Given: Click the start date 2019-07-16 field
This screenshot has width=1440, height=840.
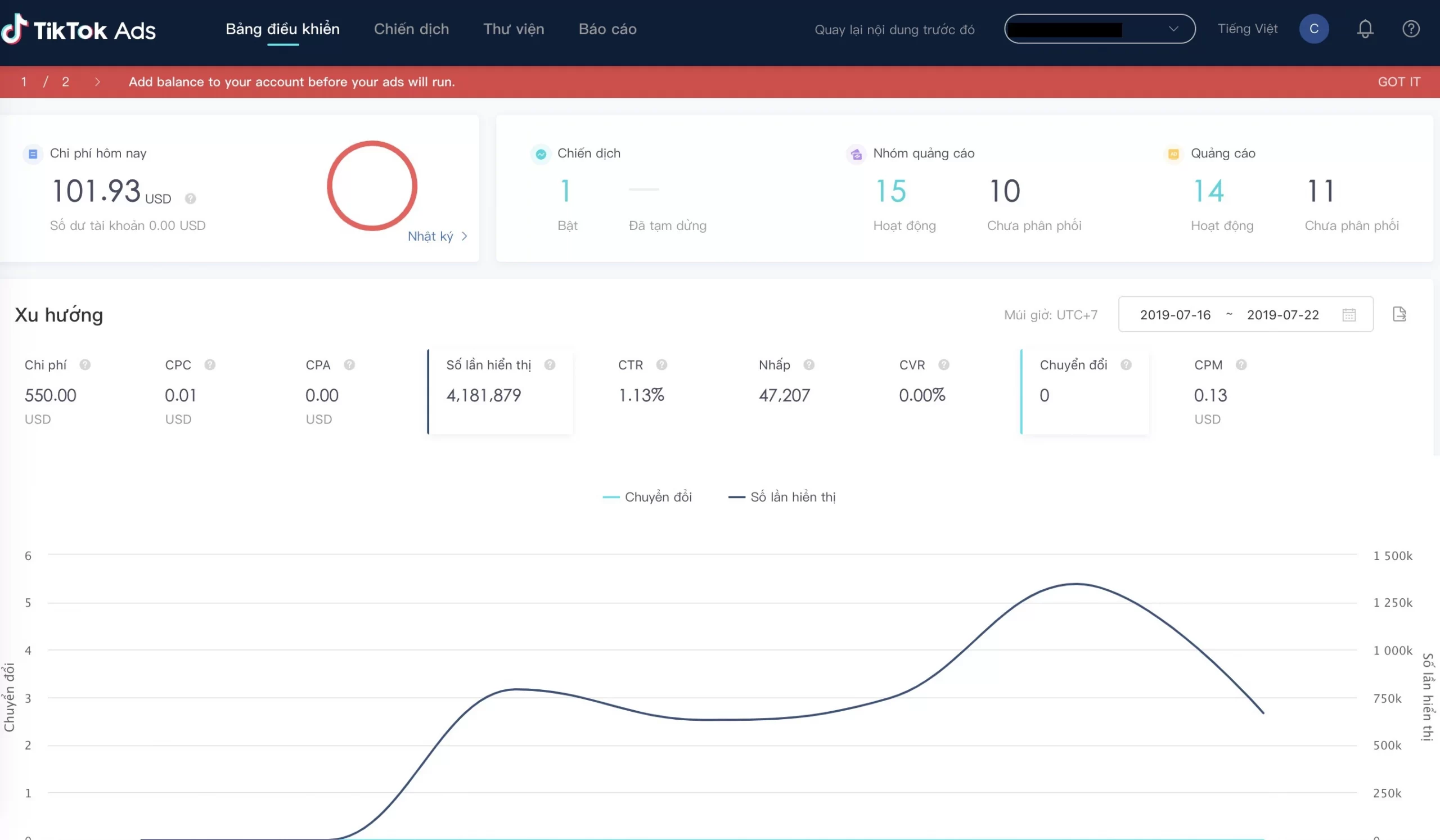Looking at the screenshot, I should coord(1175,315).
